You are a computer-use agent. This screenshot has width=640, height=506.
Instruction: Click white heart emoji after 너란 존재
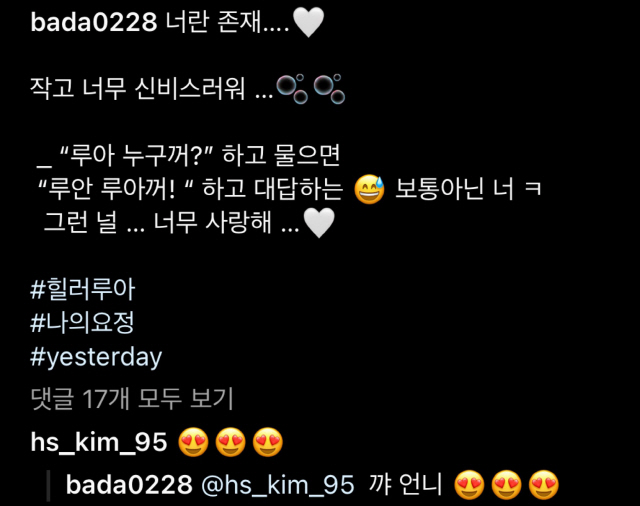pos(309,23)
